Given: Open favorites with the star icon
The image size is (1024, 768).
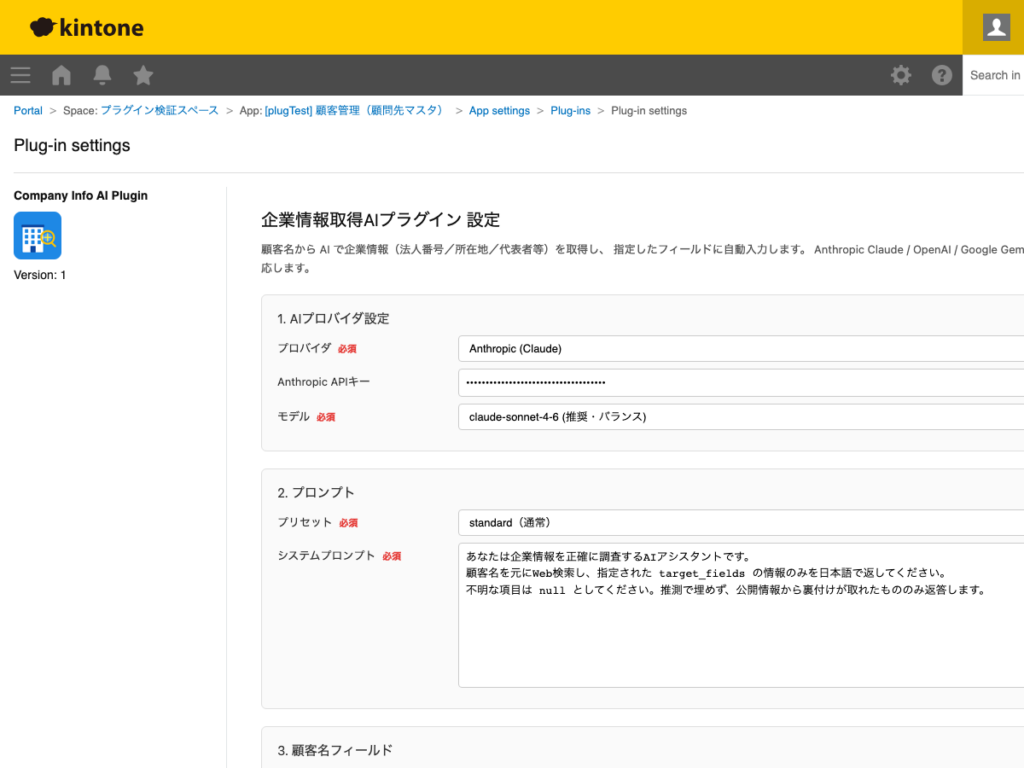Looking at the screenshot, I should coord(142,75).
